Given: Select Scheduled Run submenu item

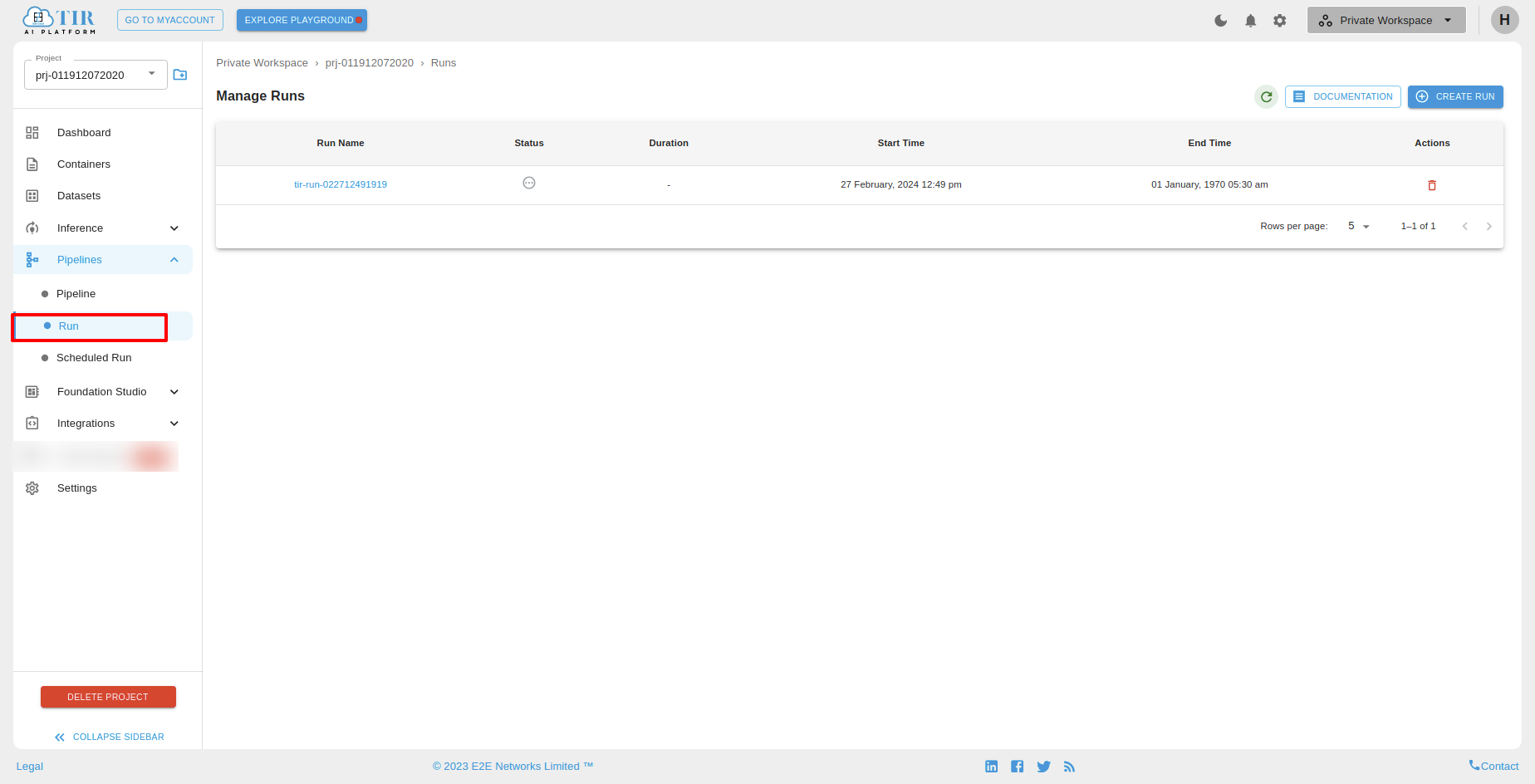Looking at the screenshot, I should (94, 358).
